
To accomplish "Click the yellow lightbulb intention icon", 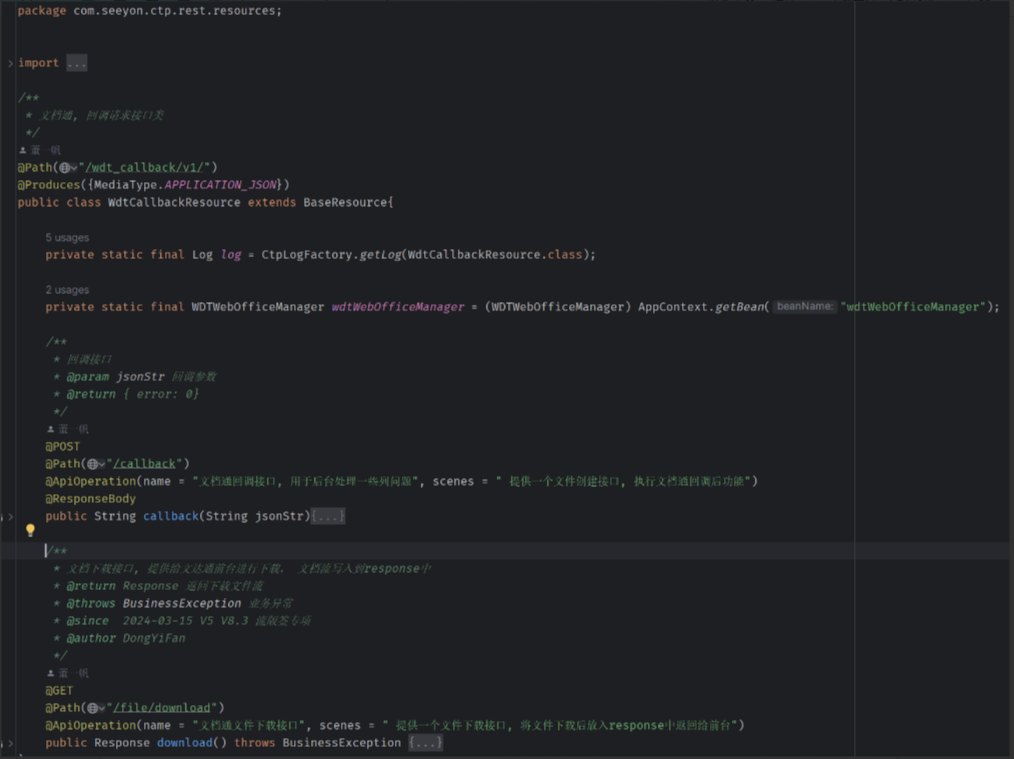I will click(x=30, y=530).
